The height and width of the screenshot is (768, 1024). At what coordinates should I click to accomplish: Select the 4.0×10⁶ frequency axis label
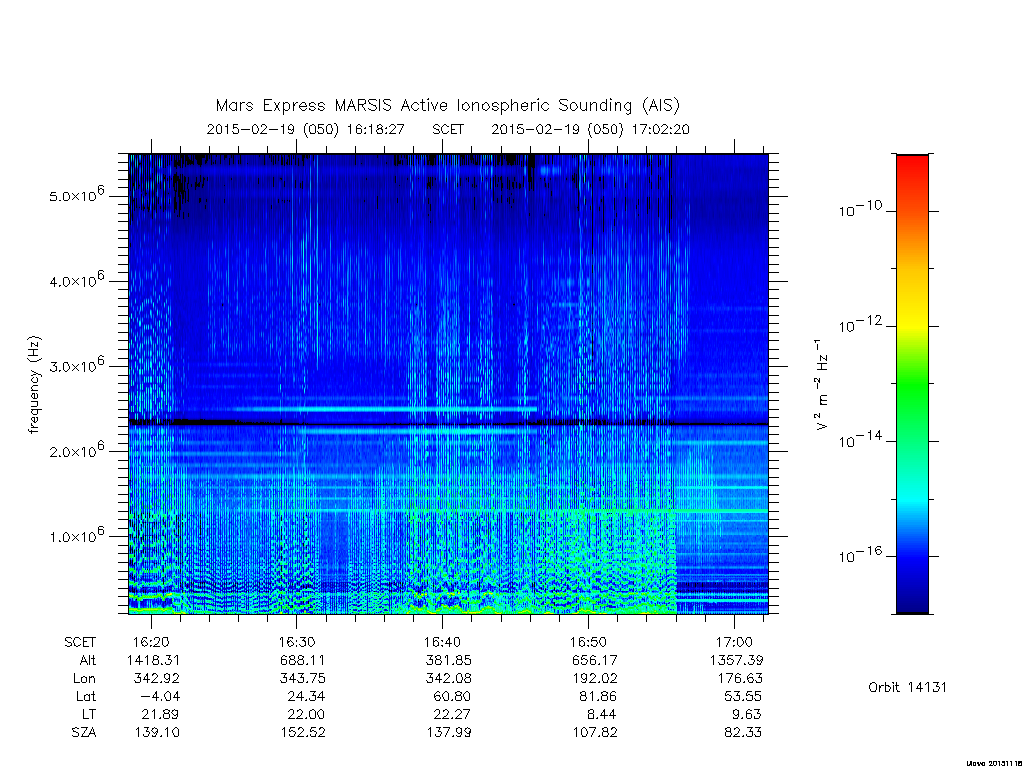pyautogui.click(x=76, y=280)
